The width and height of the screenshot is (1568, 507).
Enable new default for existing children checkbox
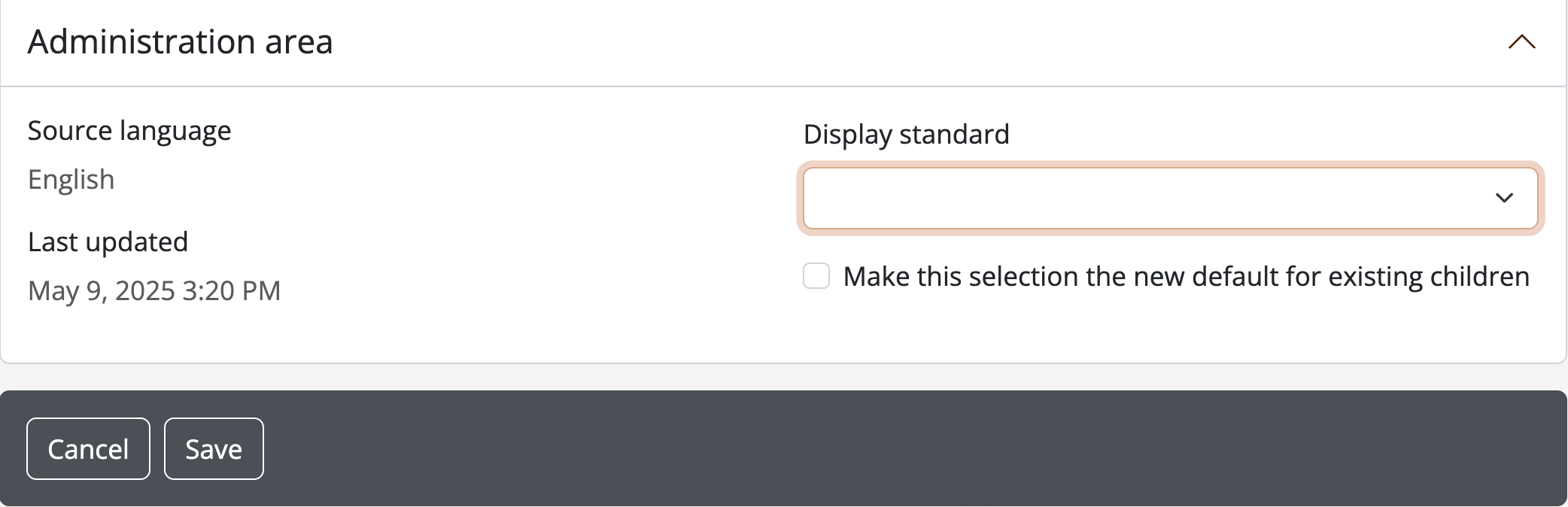click(x=816, y=276)
